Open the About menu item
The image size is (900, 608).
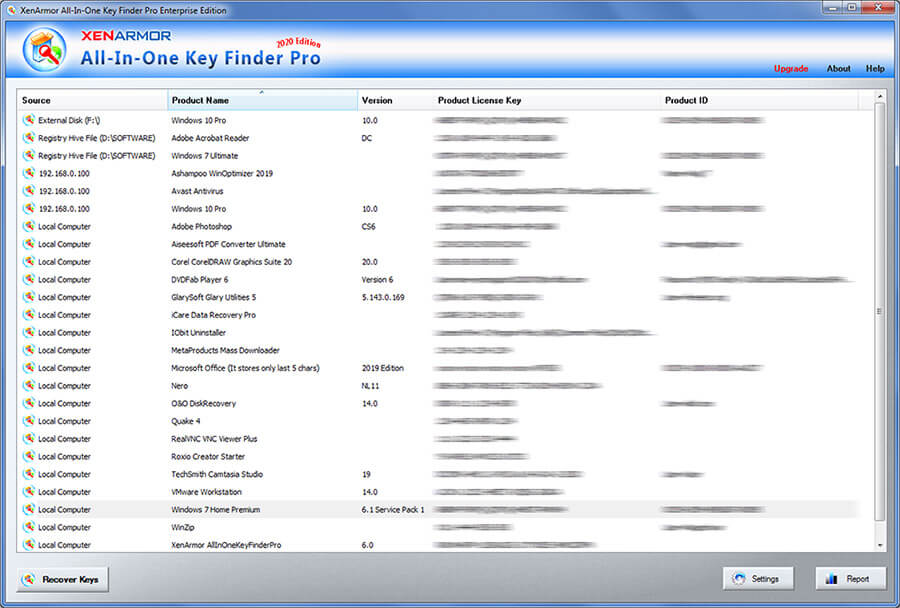pos(838,68)
